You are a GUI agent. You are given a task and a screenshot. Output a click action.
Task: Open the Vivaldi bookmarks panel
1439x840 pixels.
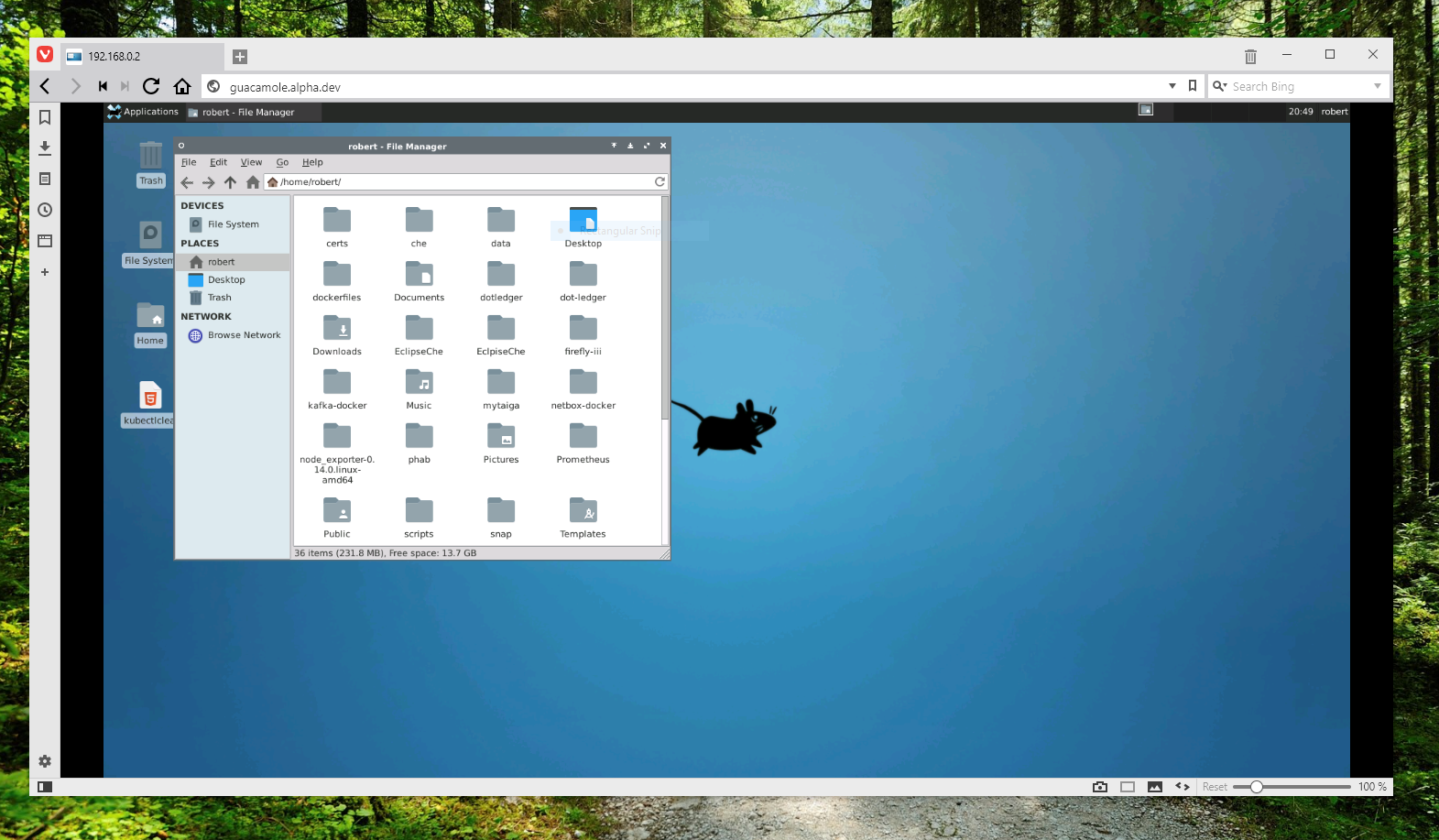coord(44,117)
